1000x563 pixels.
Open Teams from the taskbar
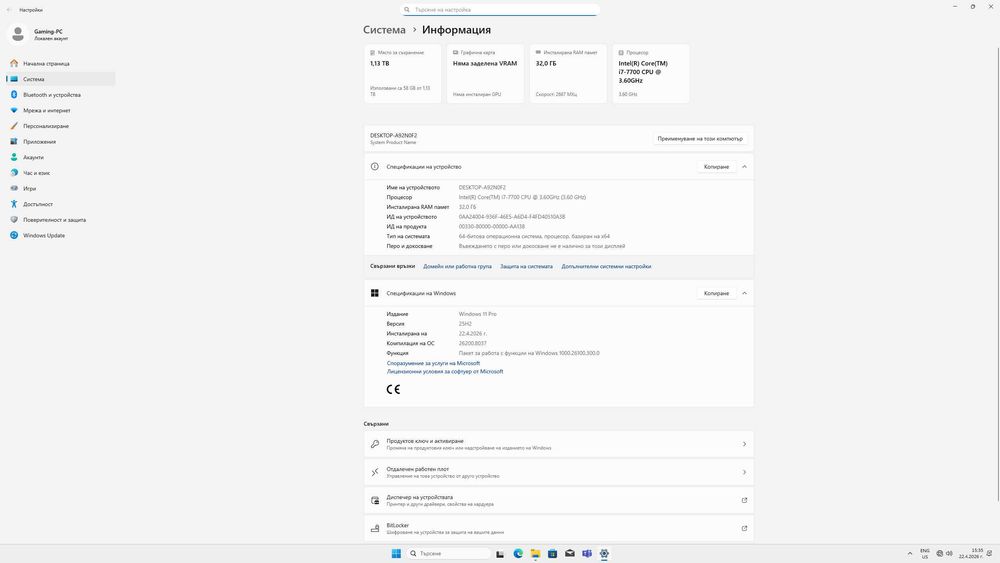click(587, 553)
